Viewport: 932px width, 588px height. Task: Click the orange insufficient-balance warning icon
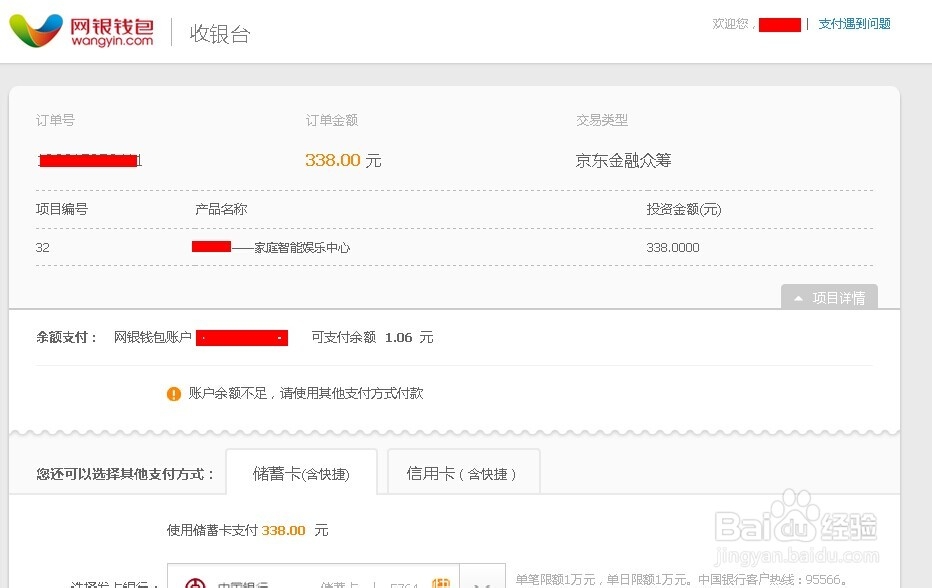[174, 394]
